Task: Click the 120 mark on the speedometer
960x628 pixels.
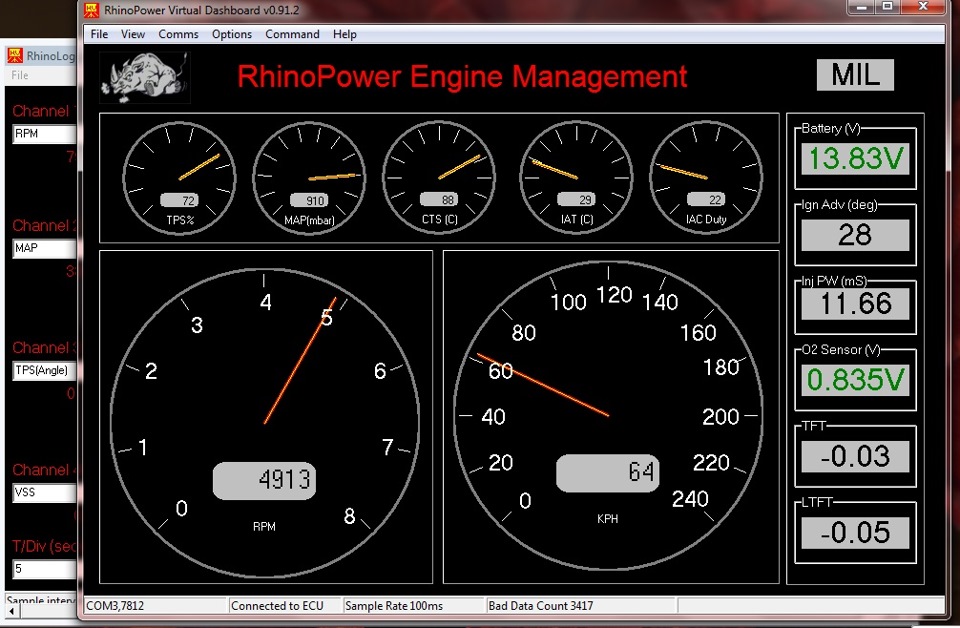Action: [x=614, y=295]
